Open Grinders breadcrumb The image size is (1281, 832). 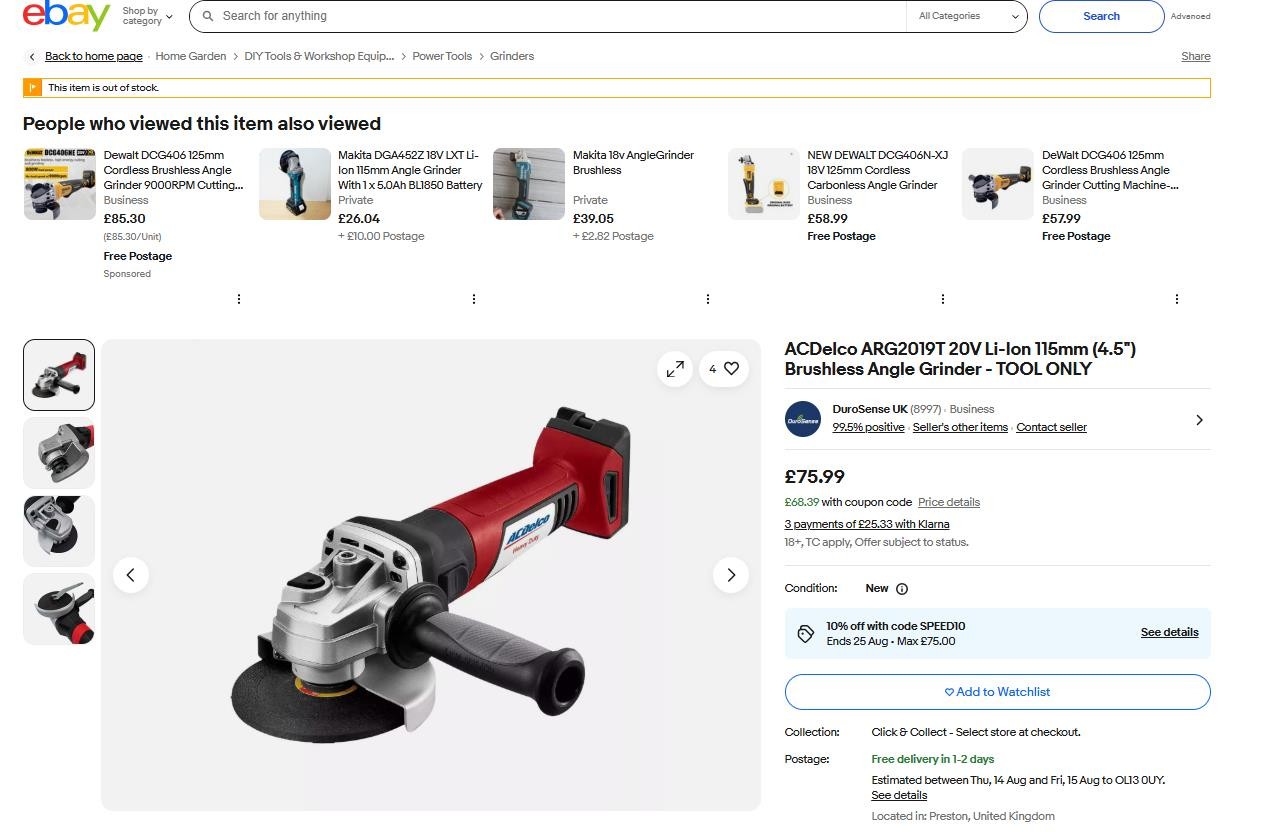click(512, 56)
